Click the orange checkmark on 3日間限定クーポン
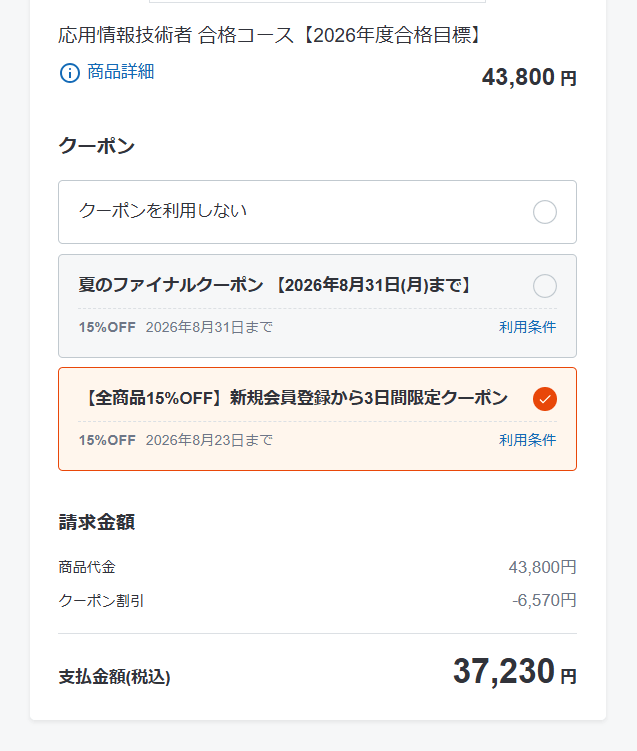Viewport: 637px width, 751px height. [x=545, y=398]
